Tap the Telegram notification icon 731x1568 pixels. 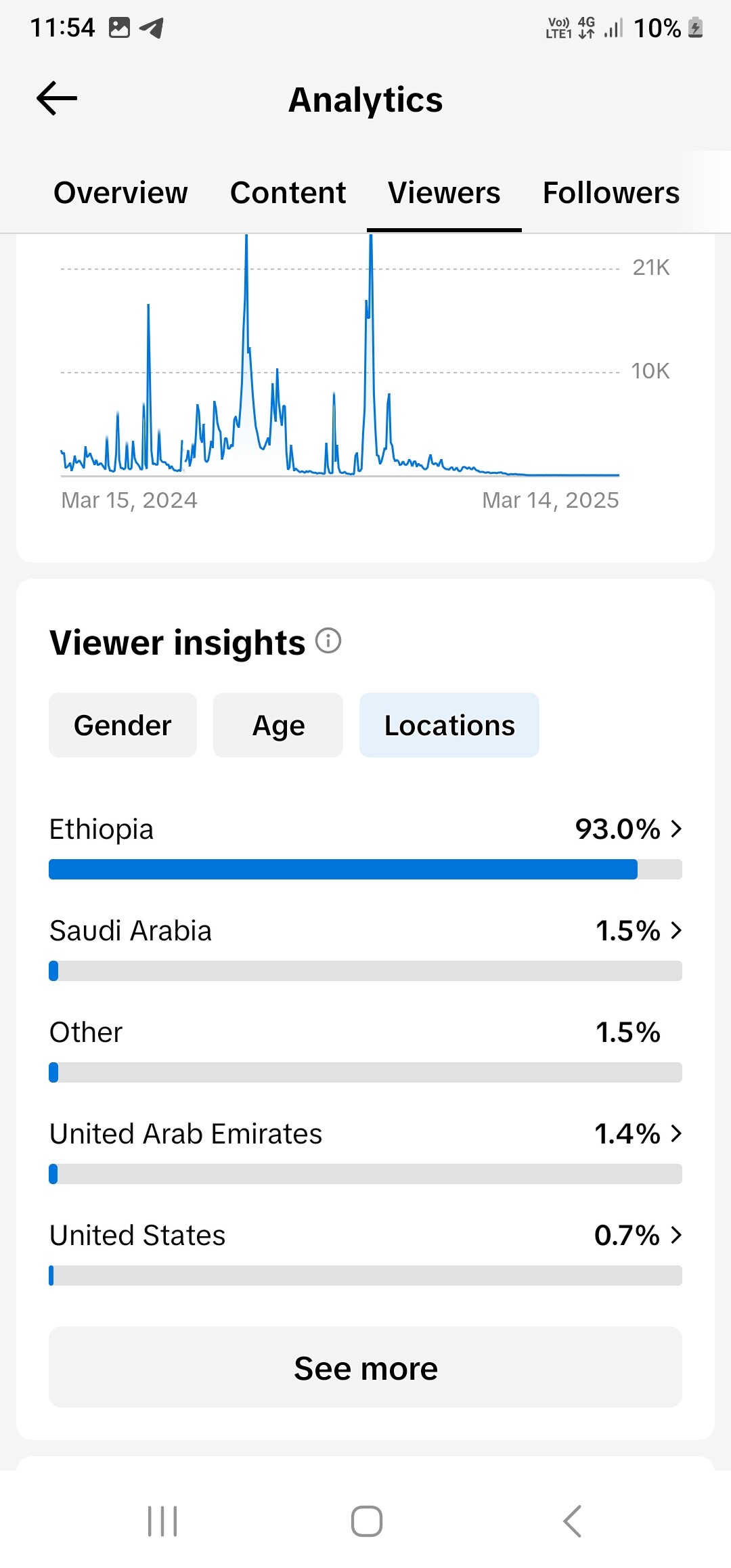pyautogui.click(x=152, y=28)
